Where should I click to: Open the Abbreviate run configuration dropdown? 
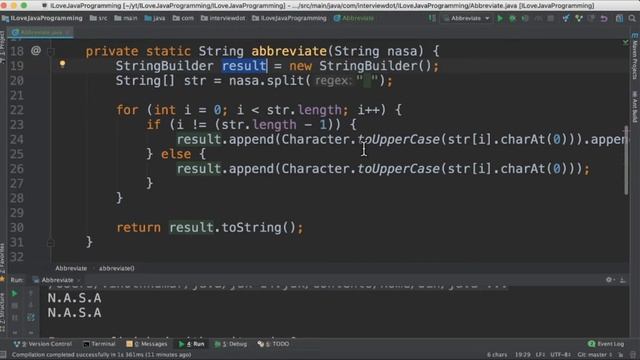pyautogui.click(x=466, y=18)
